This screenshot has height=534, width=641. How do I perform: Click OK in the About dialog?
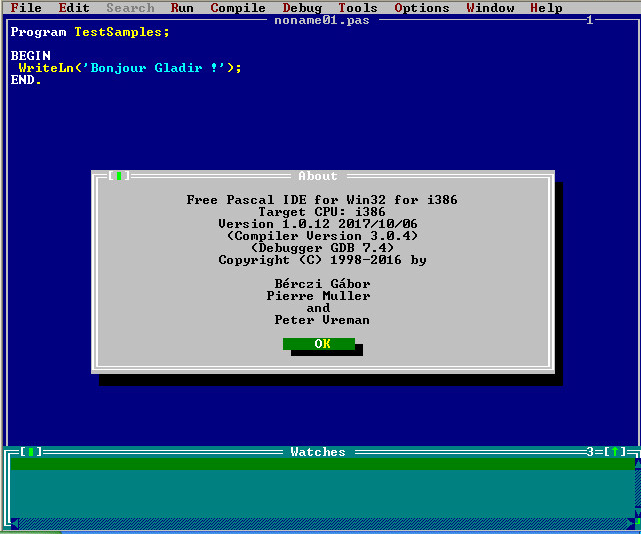[x=319, y=344]
